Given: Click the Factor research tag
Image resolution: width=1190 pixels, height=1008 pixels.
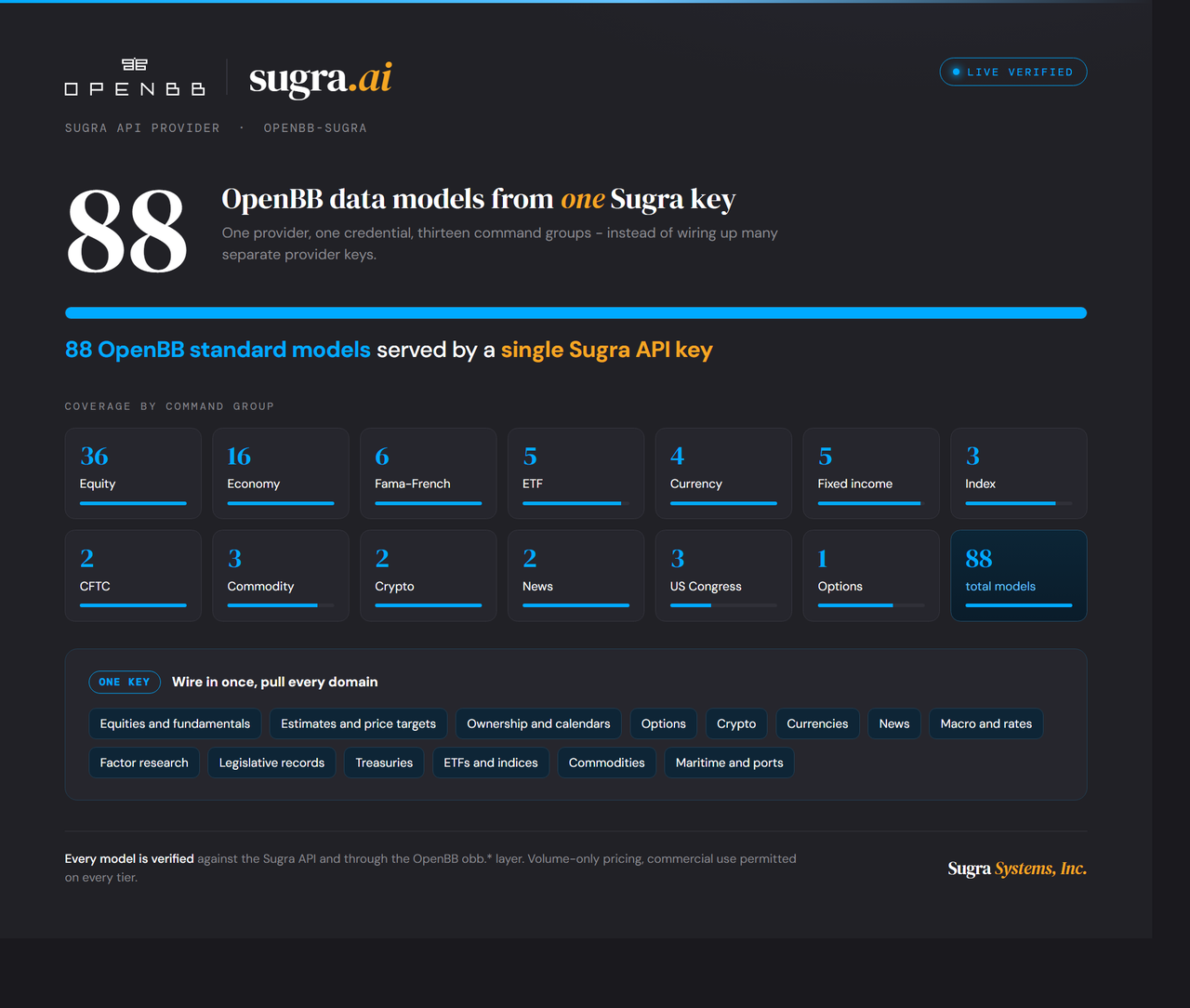Looking at the screenshot, I should [144, 763].
